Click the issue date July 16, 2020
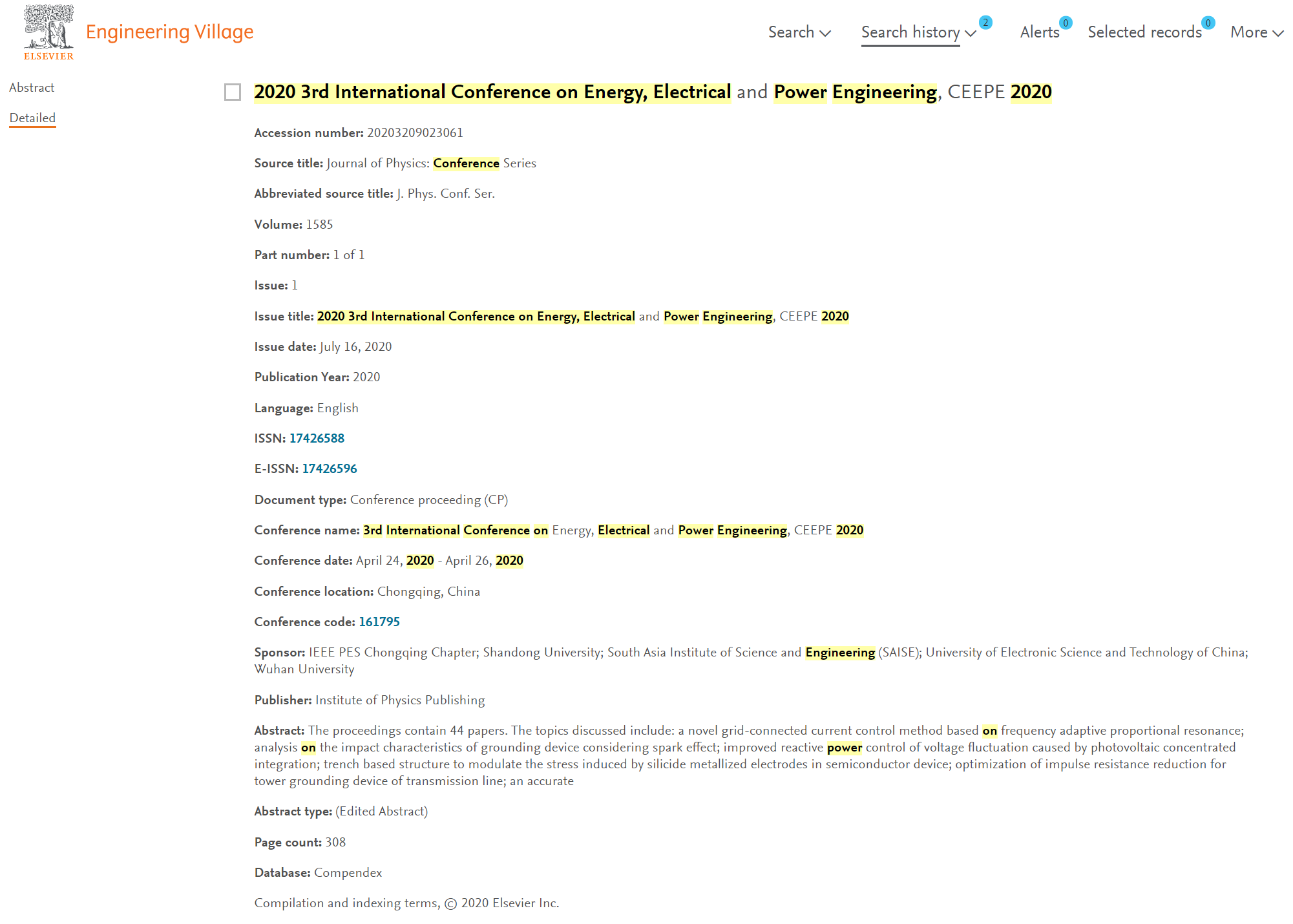 coord(355,347)
